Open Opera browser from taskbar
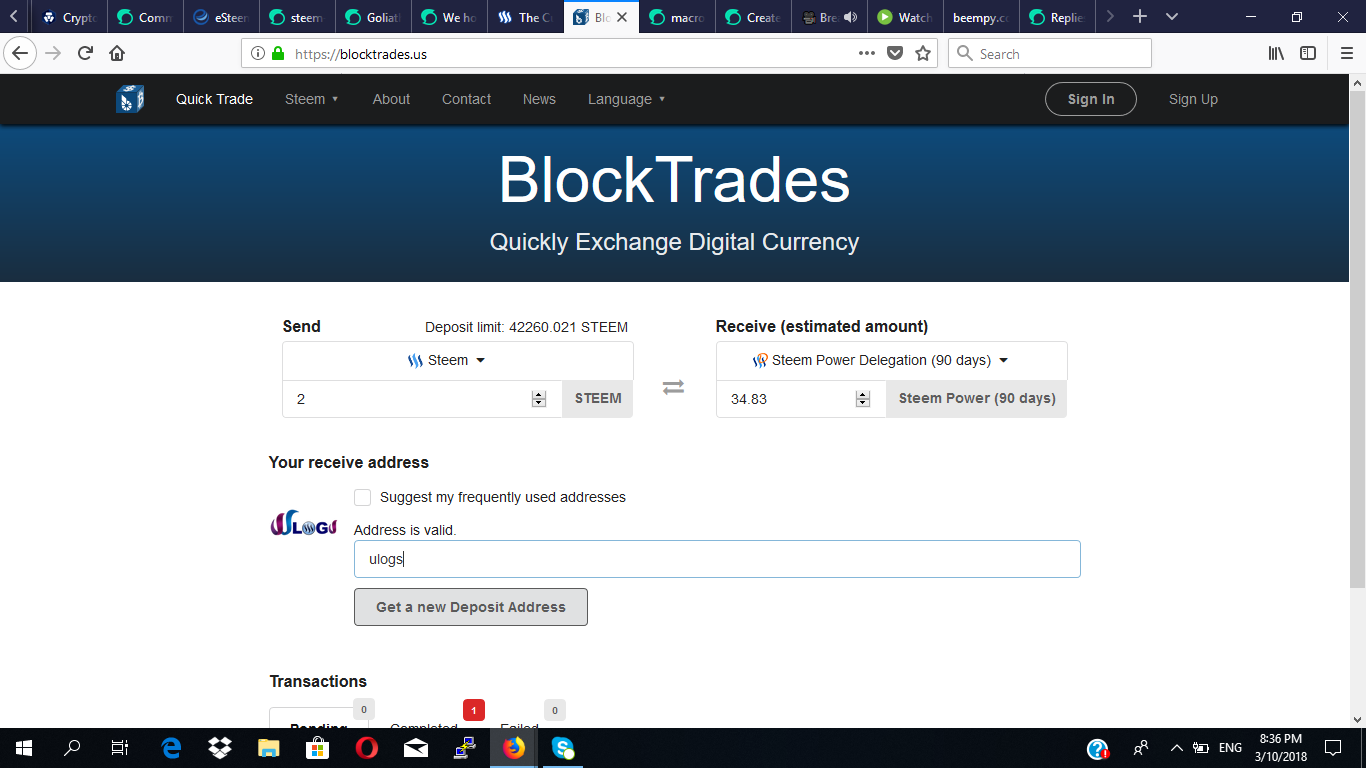This screenshot has height=768, width=1366. pyautogui.click(x=367, y=747)
